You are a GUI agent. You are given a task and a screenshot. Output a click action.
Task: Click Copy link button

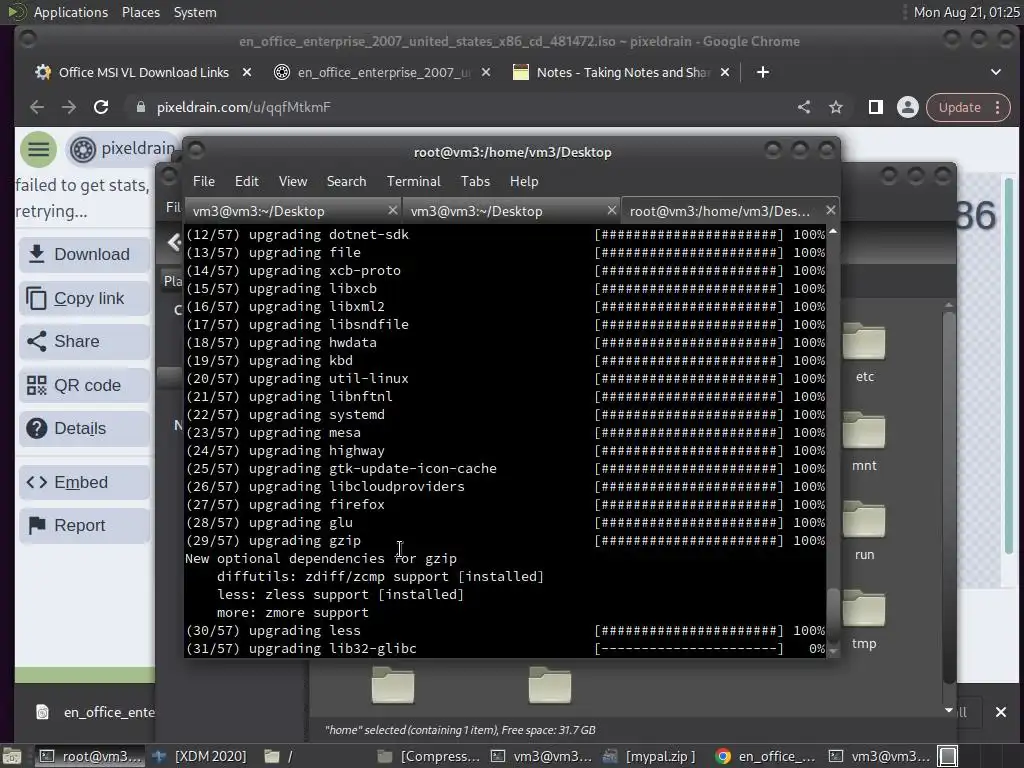pos(84,298)
